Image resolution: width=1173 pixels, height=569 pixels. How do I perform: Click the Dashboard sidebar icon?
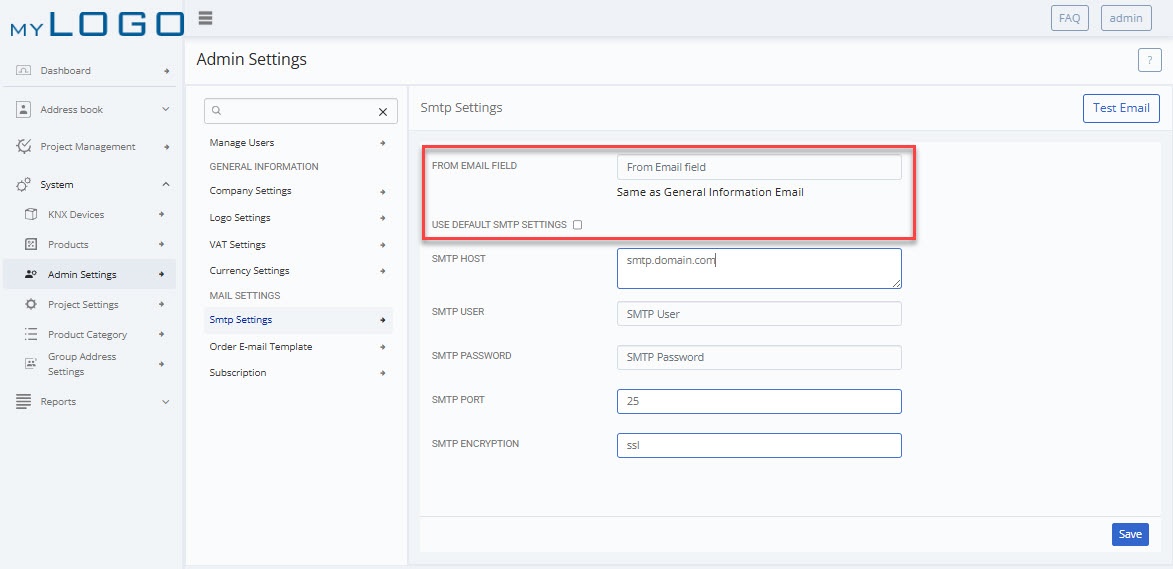click(23, 70)
